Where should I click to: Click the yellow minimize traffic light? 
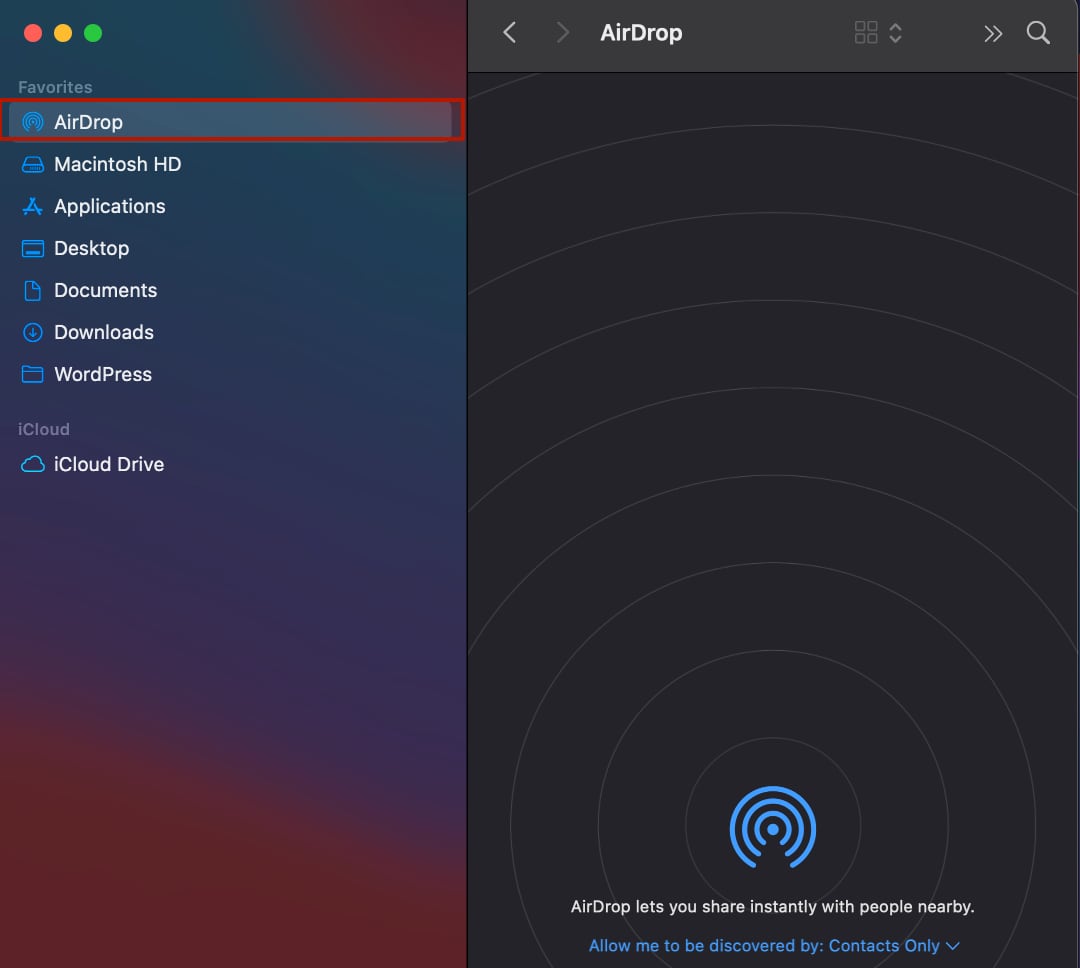[64, 32]
